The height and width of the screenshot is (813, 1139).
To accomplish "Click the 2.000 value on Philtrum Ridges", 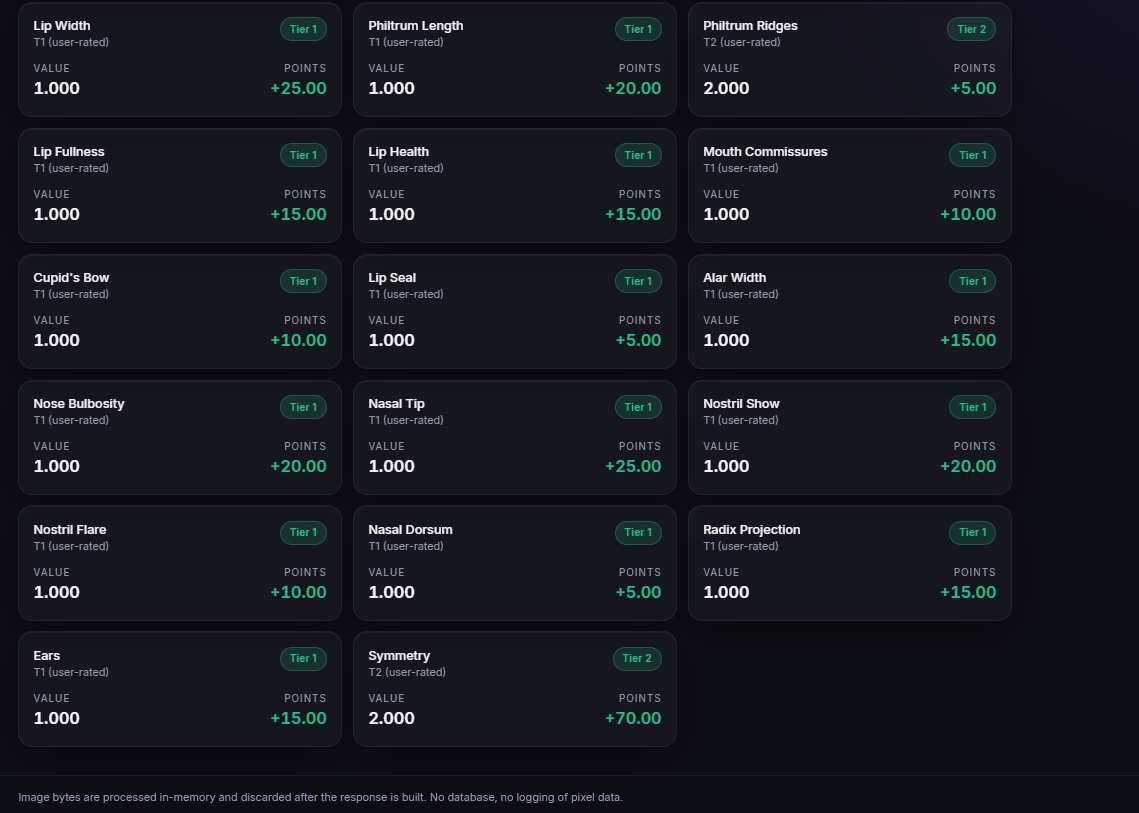I will [x=726, y=88].
